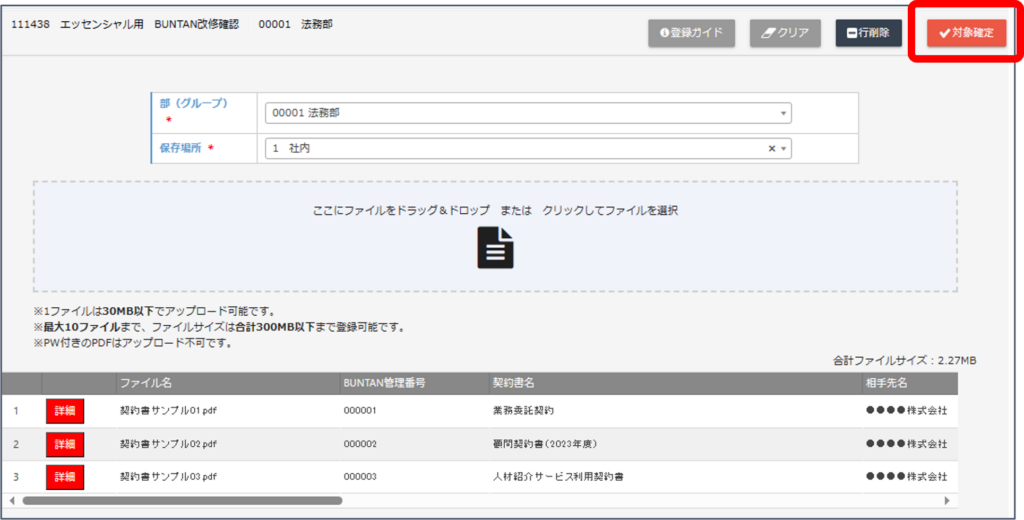Click the red 対象確定 button
The image size is (1024, 520).
tap(965, 33)
